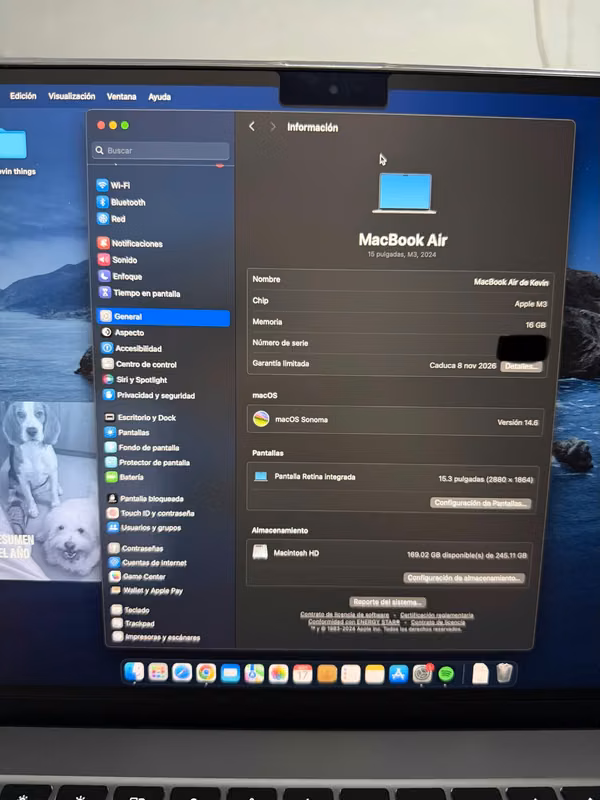Launch Spotify from the Dock

click(446, 673)
